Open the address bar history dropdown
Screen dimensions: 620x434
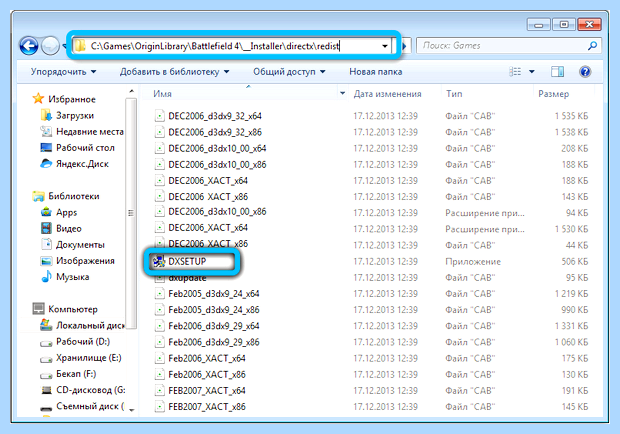click(385, 46)
